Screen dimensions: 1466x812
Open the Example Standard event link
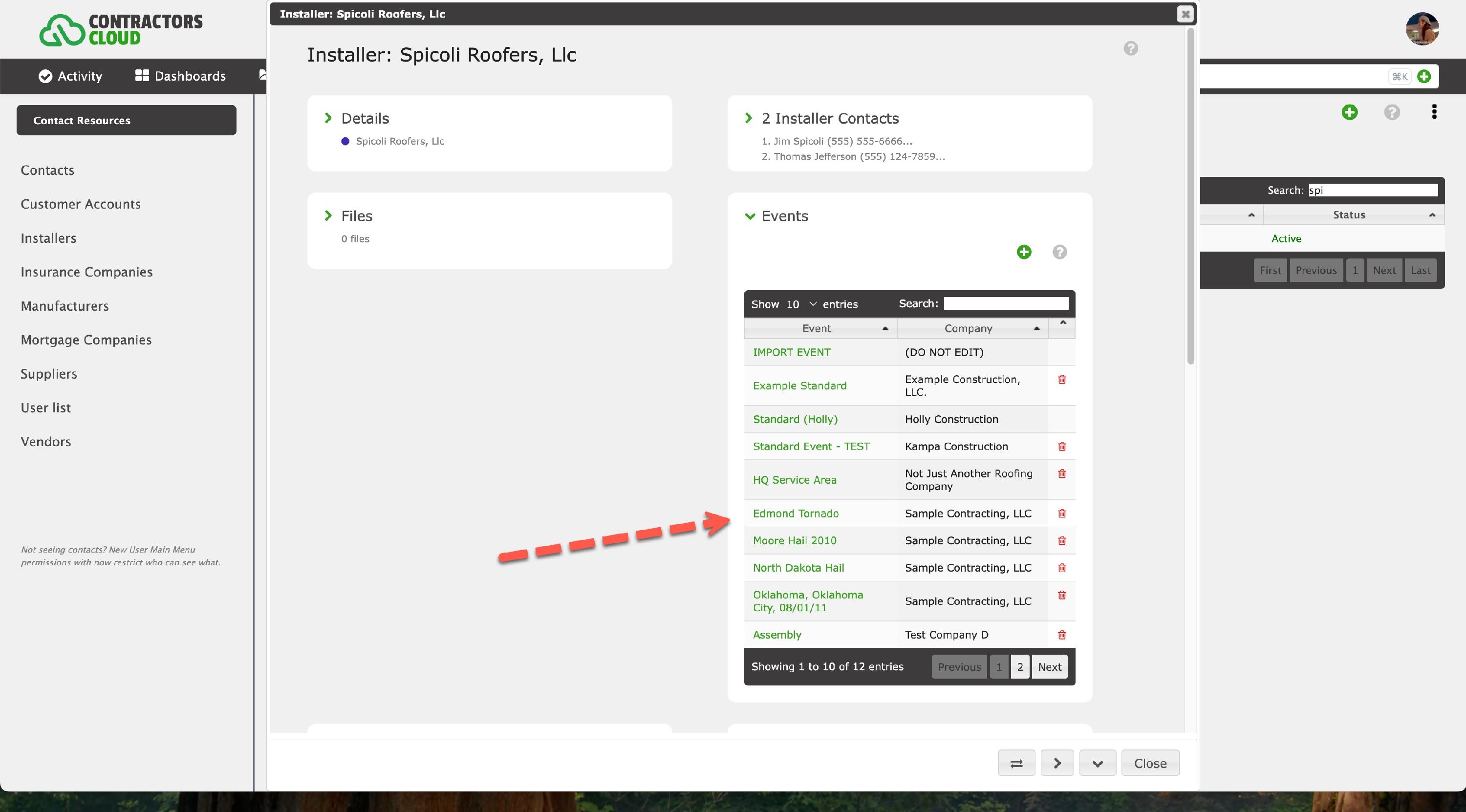[799, 386]
